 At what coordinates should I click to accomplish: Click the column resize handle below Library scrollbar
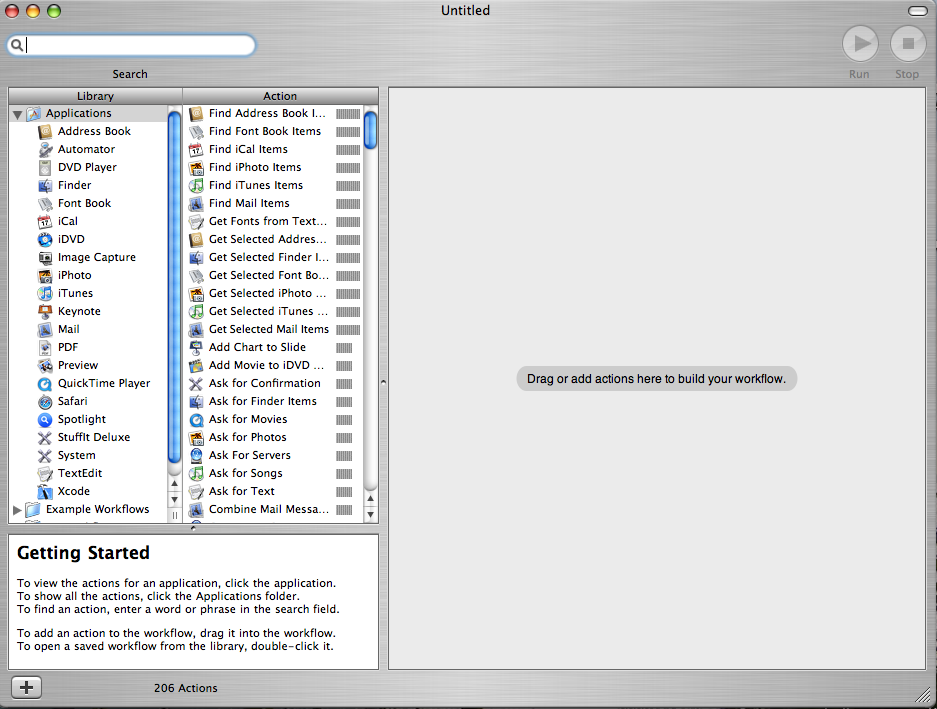pos(174,515)
